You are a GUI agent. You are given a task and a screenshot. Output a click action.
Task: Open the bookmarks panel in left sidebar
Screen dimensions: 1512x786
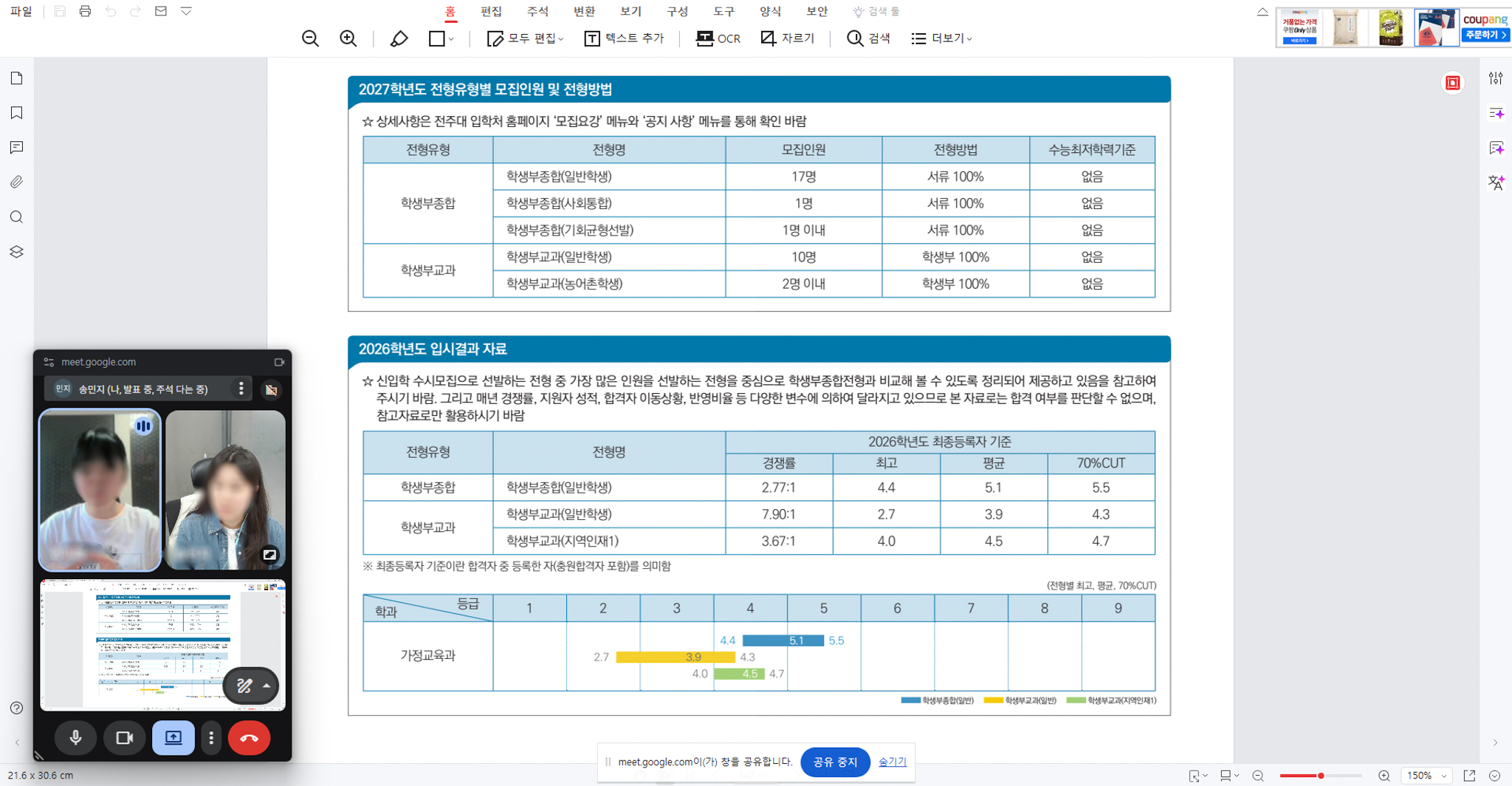(x=16, y=113)
